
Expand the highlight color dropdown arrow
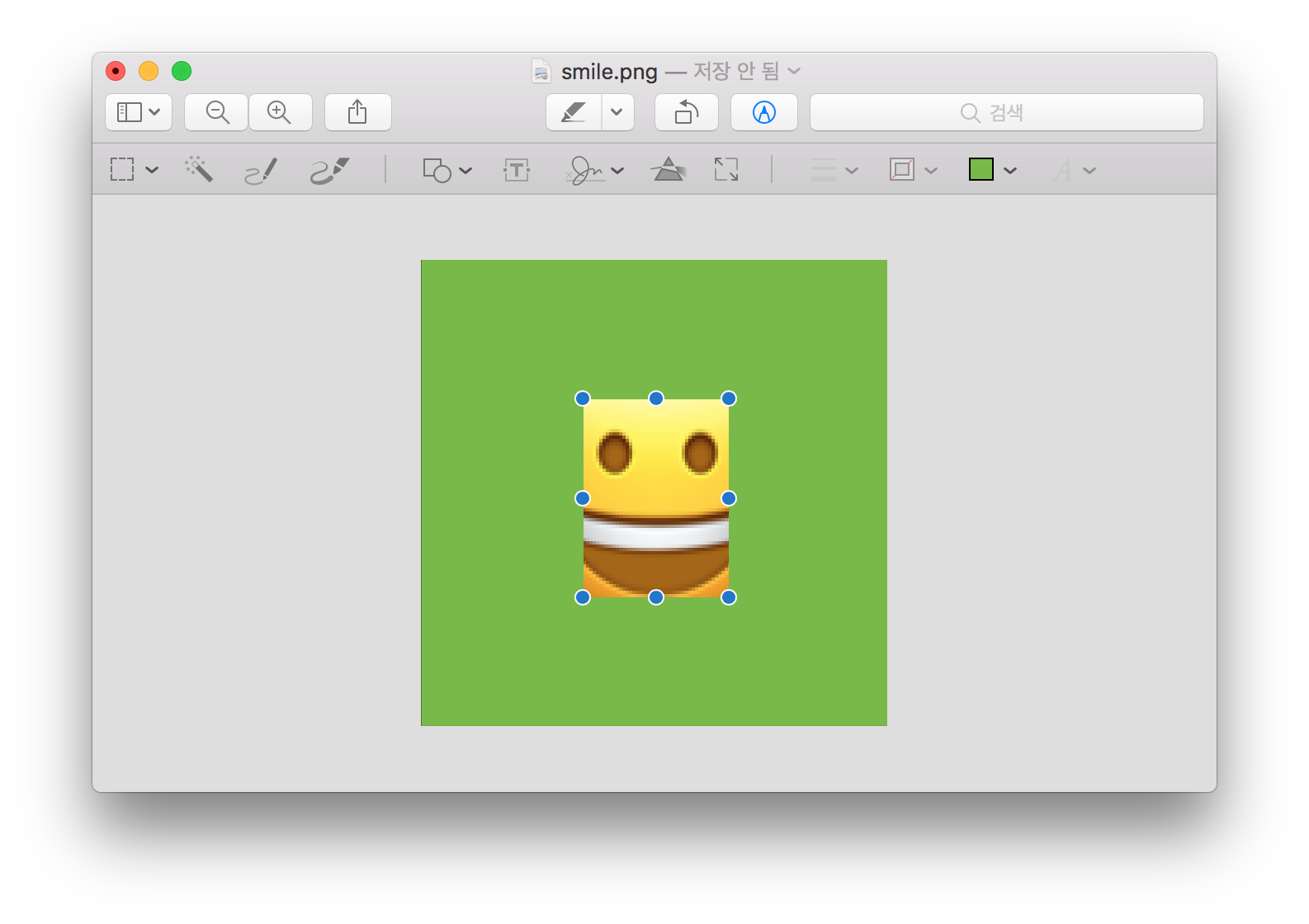tap(617, 112)
